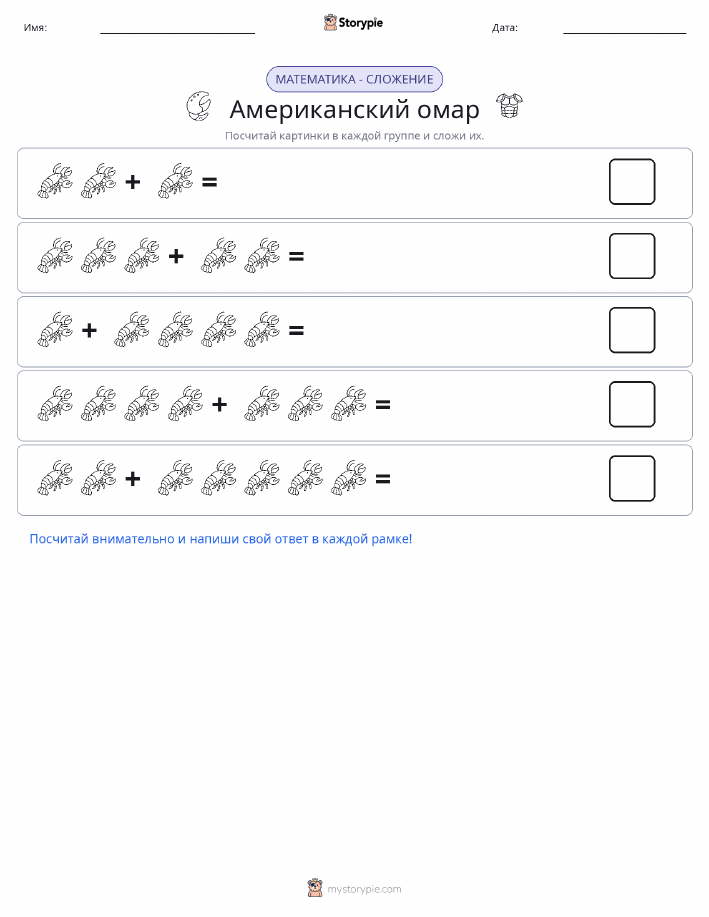This screenshot has height=917, width=709.
Task: Click the single lobster after the plus in row one
Action: (x=175, y=181)
